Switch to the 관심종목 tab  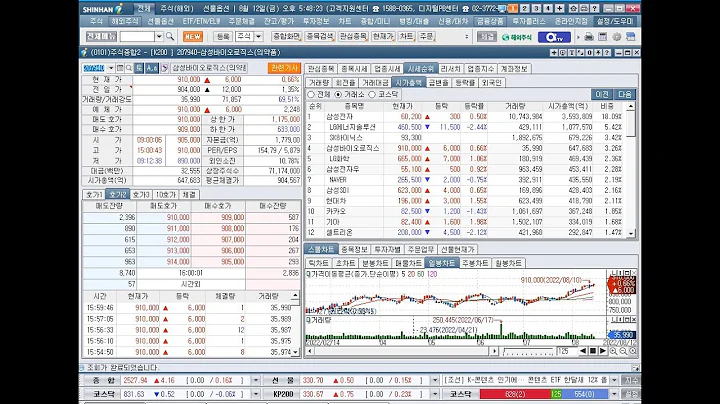[x=321, y=69]
